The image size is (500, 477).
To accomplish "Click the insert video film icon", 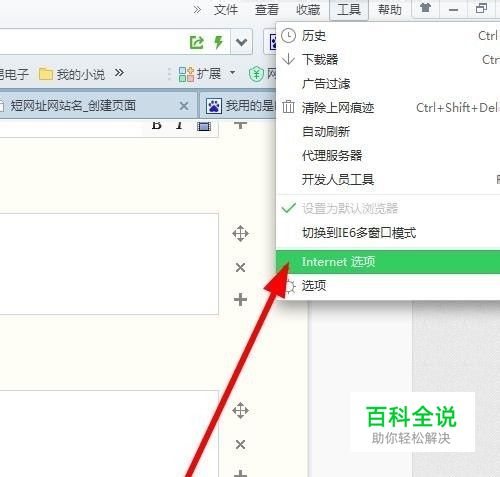I will click(x=204, y=126).
